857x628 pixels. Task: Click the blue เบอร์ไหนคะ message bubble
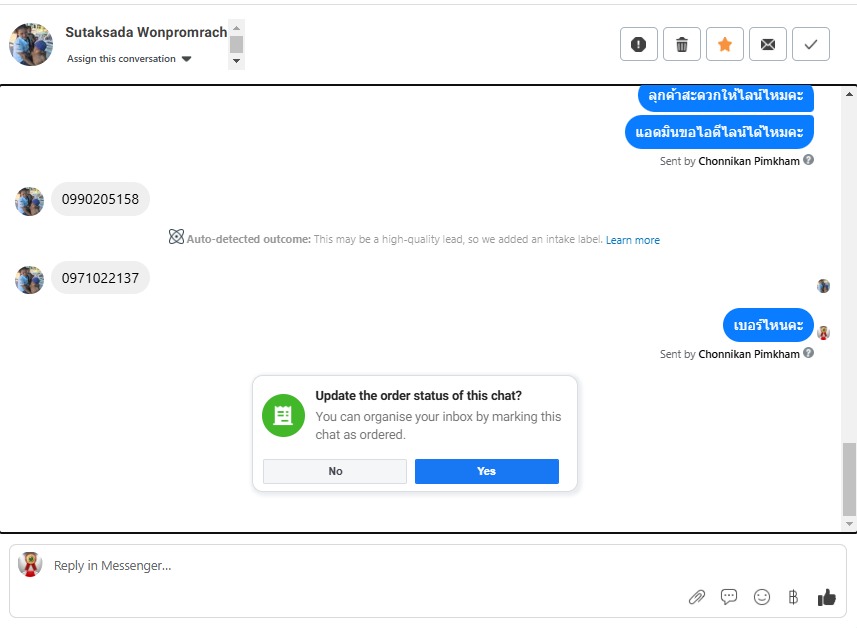point(768,325)
